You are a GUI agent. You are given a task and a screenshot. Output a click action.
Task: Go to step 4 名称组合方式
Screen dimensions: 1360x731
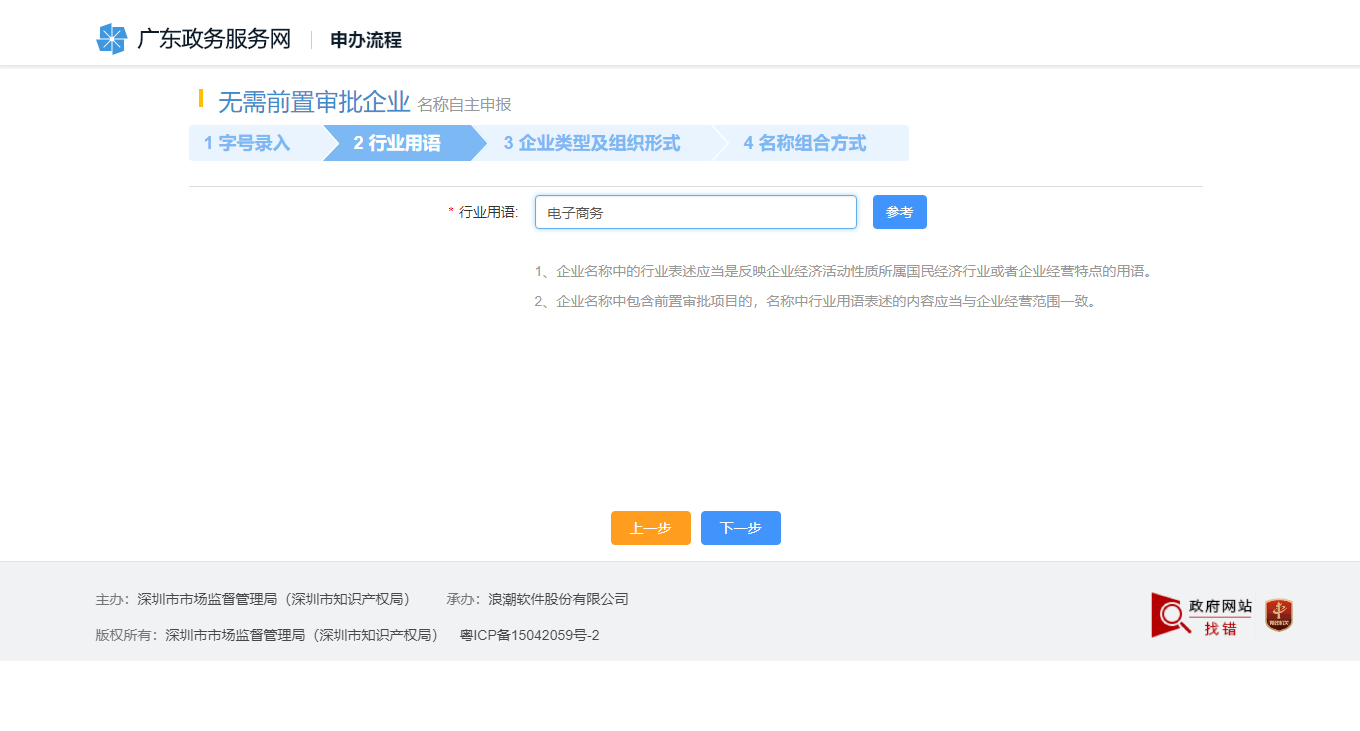[807, 143]
